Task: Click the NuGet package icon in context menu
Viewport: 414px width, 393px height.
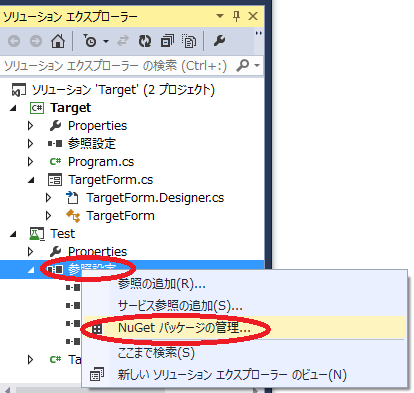Action: pyautogui.click(x=97, y=329)
